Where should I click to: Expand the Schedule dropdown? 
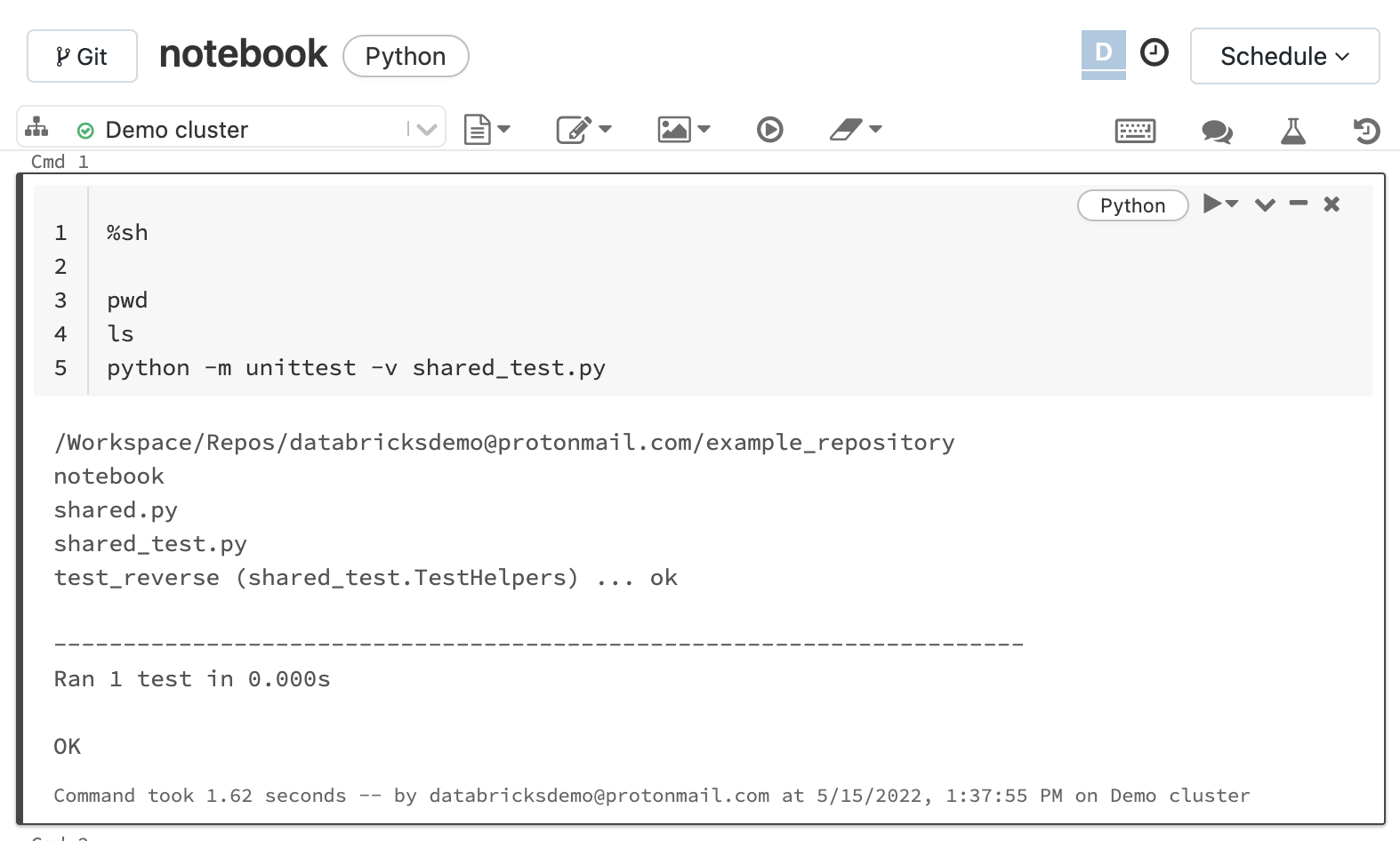[1284, 56]
